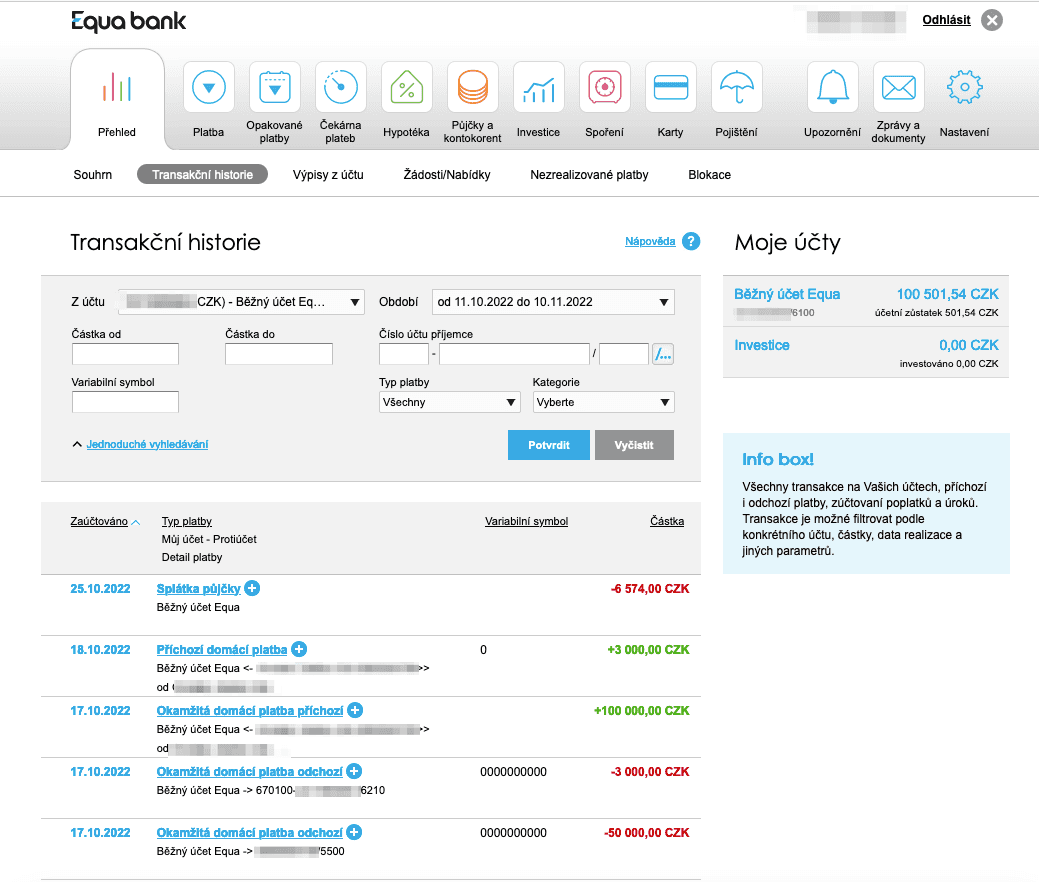The width and height of the screenshot is (1039, 882).
Task: Open the 17.10.2022 -3 000,00 CZK payment link
Action: pyautogui.click(x=250, y=771)
